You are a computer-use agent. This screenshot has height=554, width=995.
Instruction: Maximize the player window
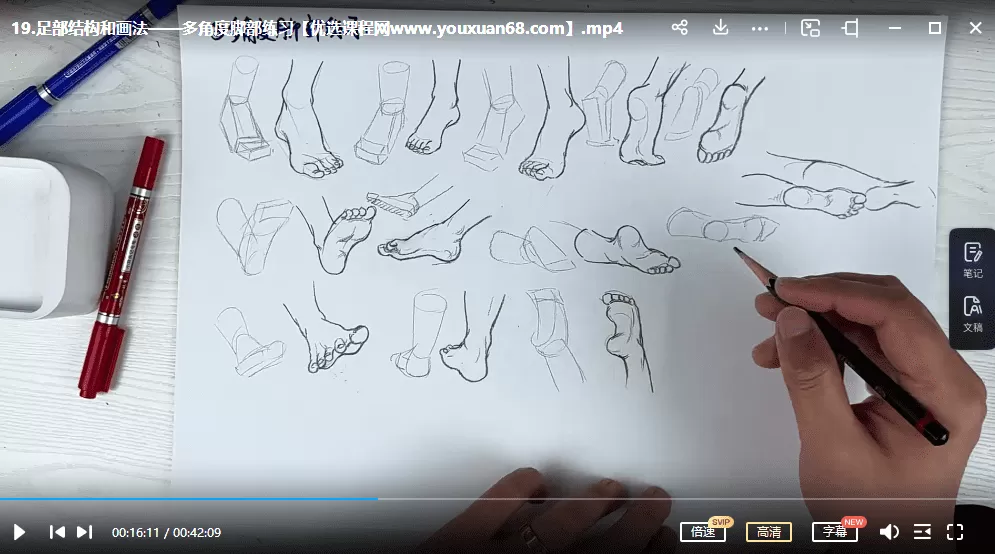pos(934,28)
